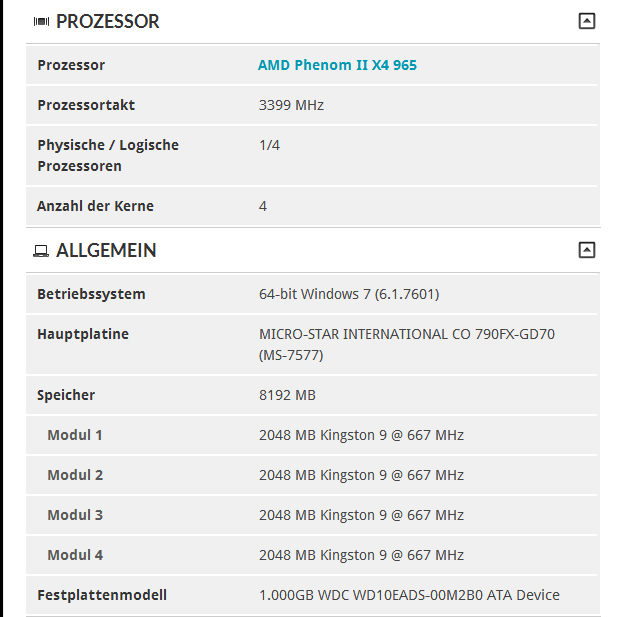621x617 pixels.
Task: Select the Speicher 8192 MB value
Action: [x=287, y=395]
